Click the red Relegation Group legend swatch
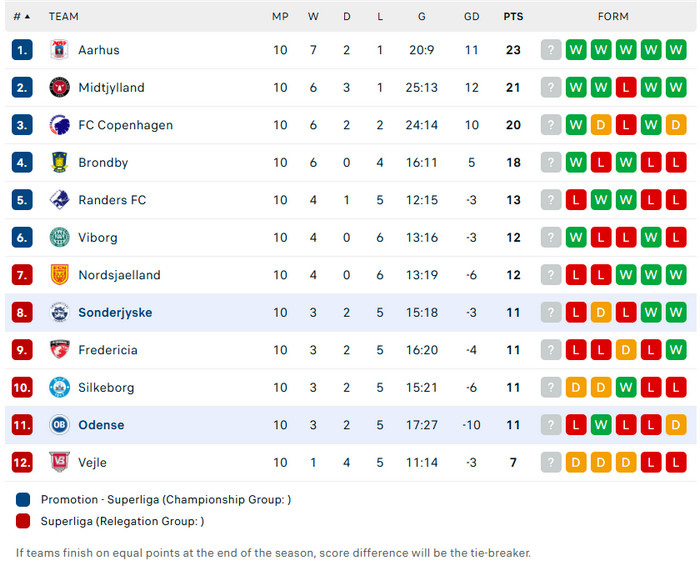 pos(24,521)
